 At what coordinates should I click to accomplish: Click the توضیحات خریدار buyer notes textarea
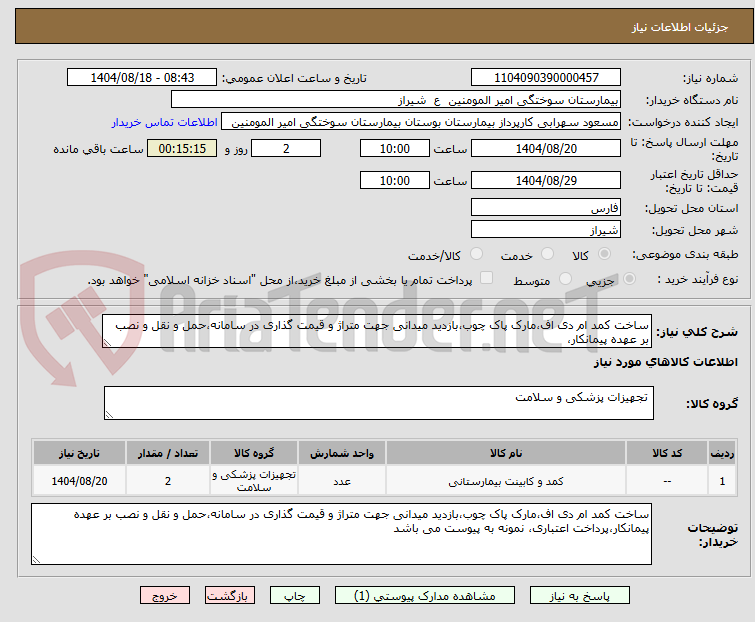[341, 534]
